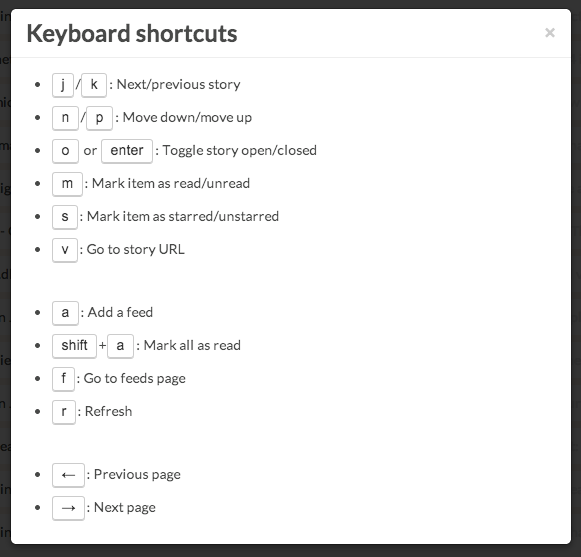Select the 'p' move up key
581x557 pixels.
click(x=99, y=118)
